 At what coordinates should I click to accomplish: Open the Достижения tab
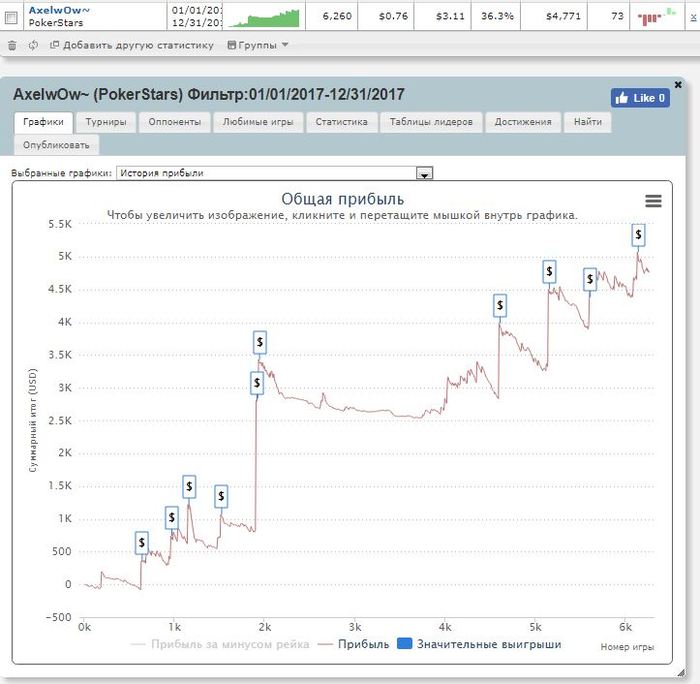click(x=523, y=122)
